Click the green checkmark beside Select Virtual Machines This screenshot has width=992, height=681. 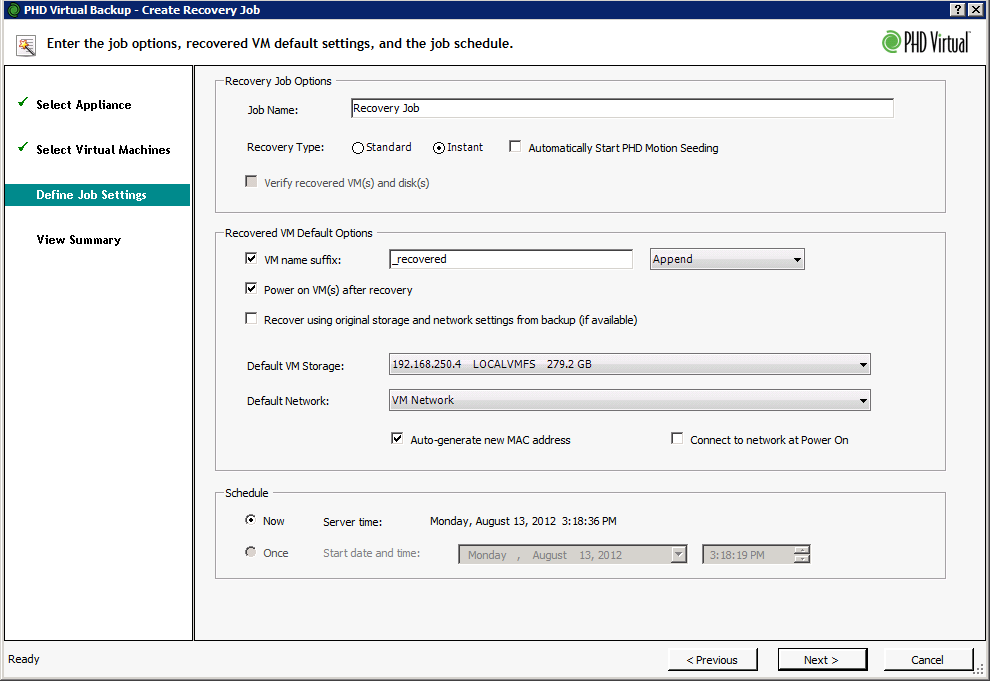(23, 147)
